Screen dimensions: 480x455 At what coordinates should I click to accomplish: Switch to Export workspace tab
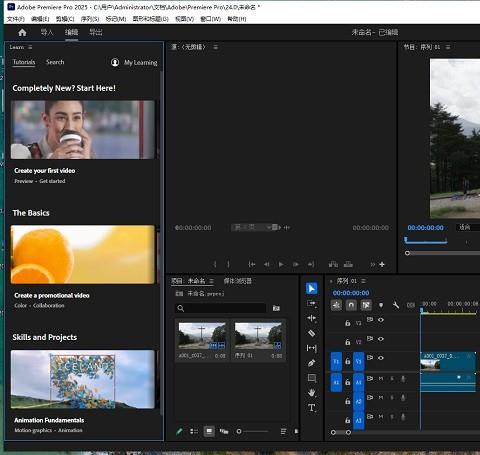click(x=96, y=32)
